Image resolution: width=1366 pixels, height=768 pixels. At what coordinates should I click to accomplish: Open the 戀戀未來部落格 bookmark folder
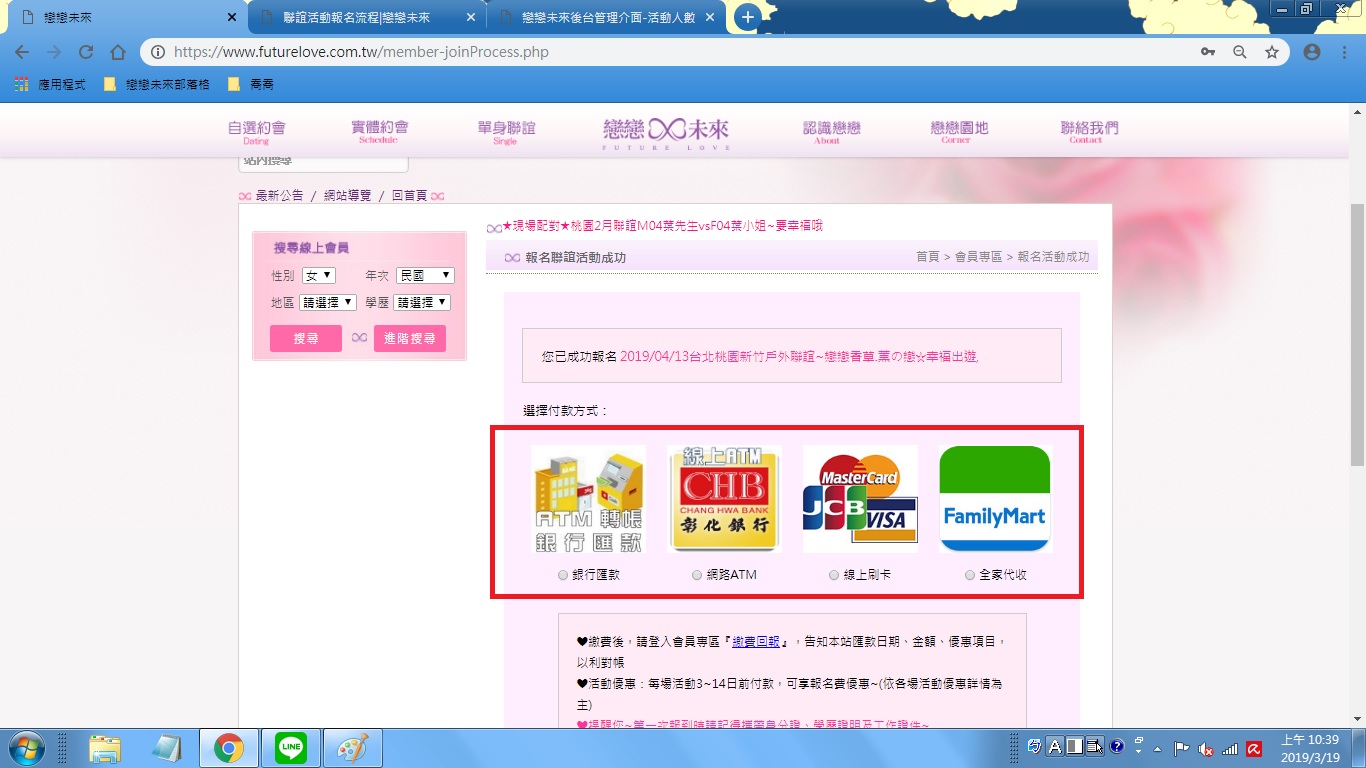click(x=157, y=84)
